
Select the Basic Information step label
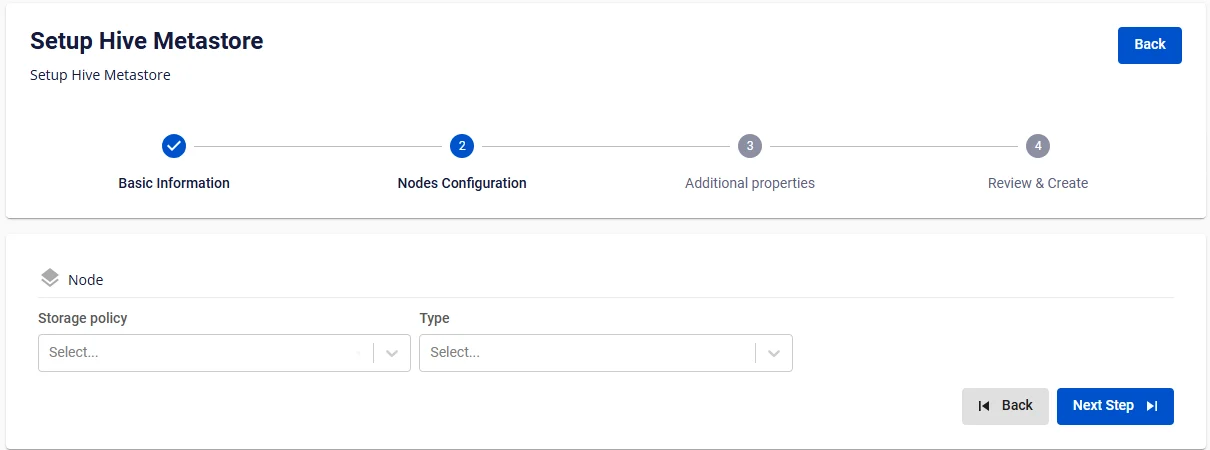pos(174,183)
